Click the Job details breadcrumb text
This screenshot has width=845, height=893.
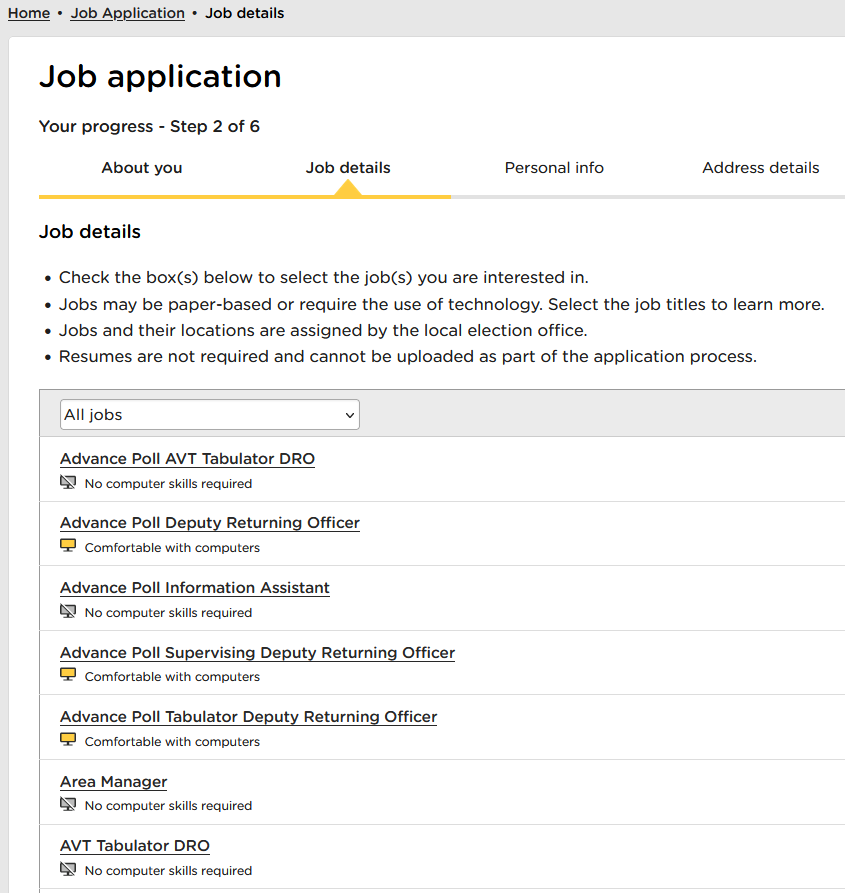click(x=245, y=13)
